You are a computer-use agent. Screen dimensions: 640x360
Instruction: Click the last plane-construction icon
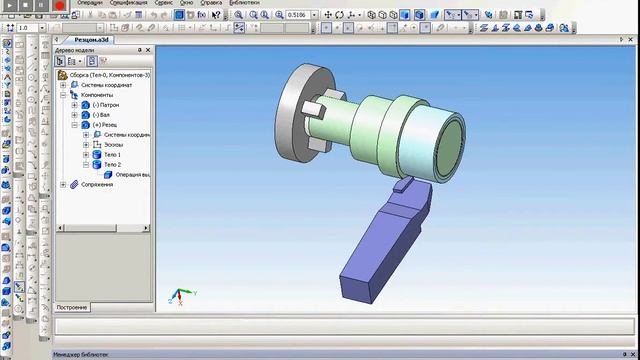tap(550, 28)
